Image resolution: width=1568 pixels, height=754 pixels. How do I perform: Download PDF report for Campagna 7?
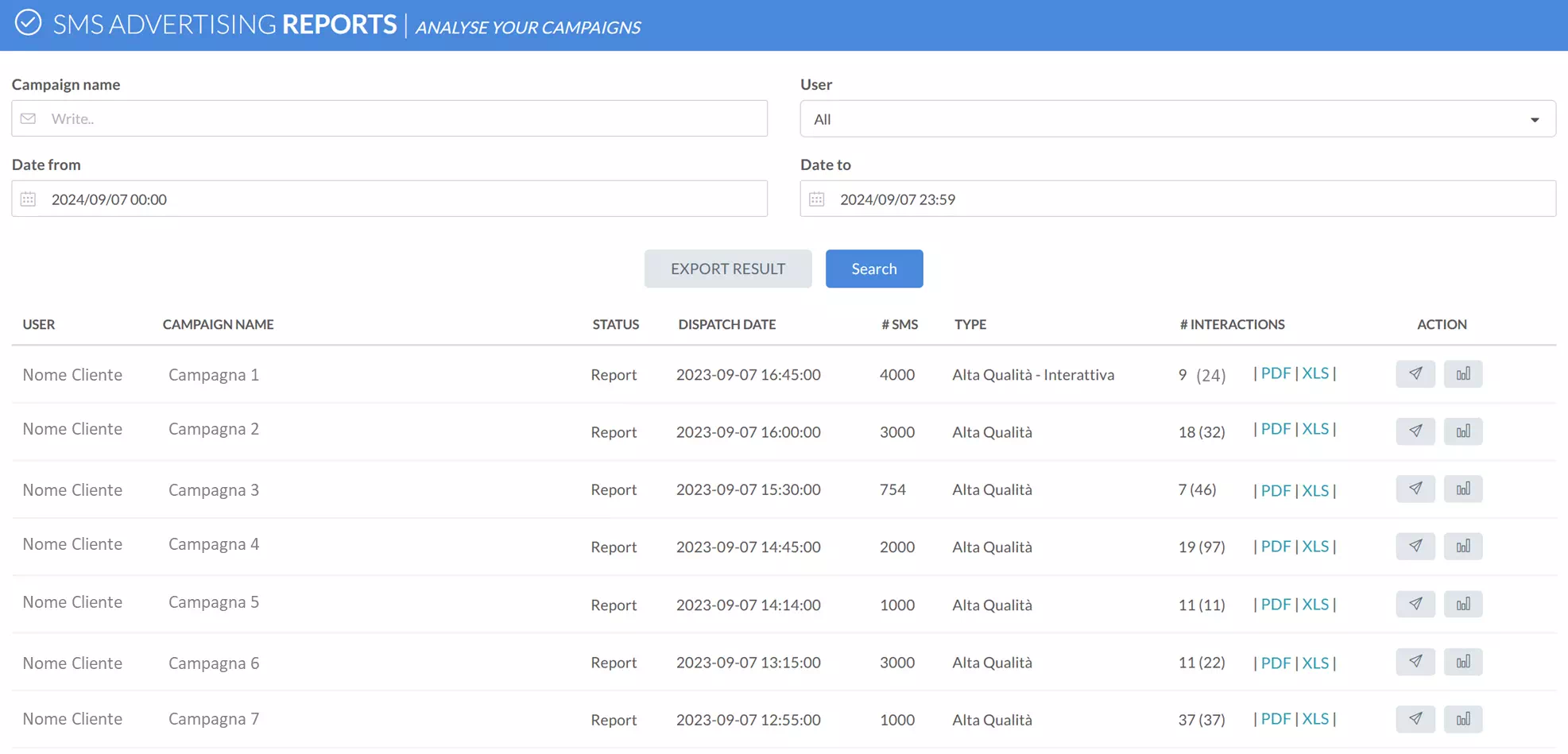[x=1276, y=718]
